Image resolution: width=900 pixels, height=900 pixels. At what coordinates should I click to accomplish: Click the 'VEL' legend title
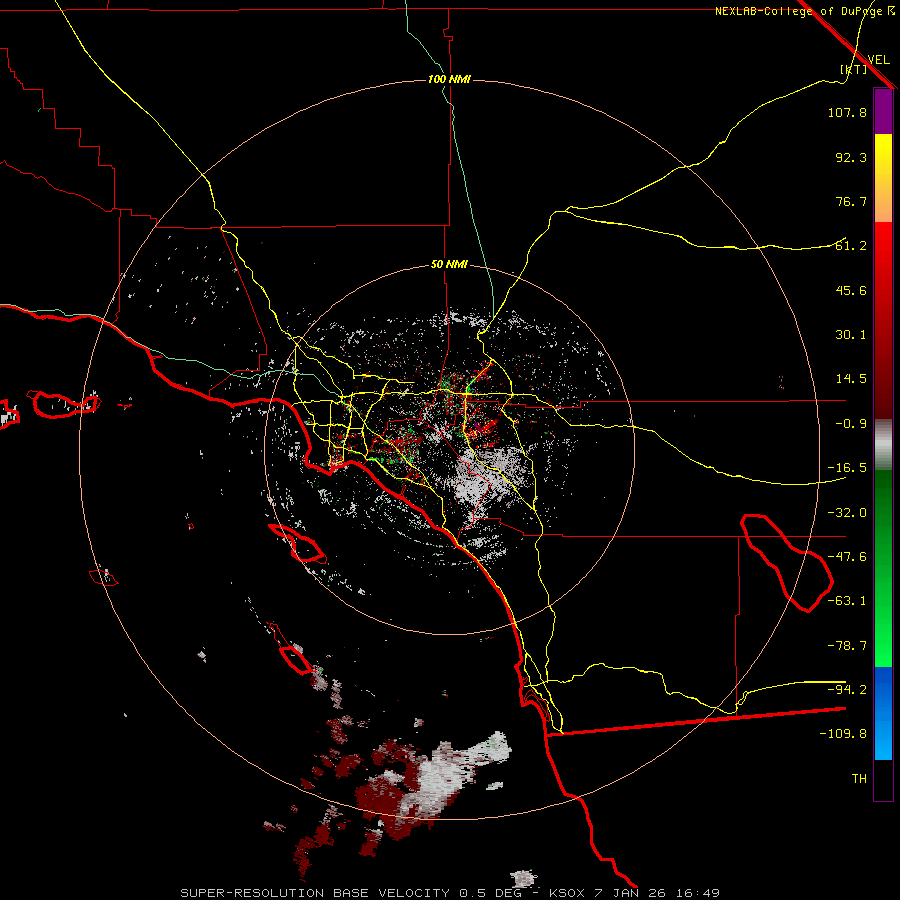click(878, 60)
